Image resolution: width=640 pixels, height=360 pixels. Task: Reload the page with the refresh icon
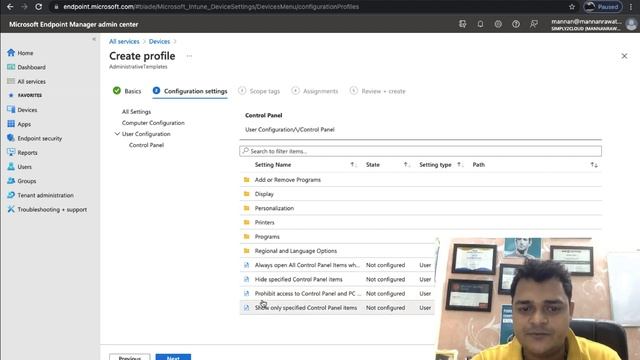pyautogui.click(x=38, y=7)
